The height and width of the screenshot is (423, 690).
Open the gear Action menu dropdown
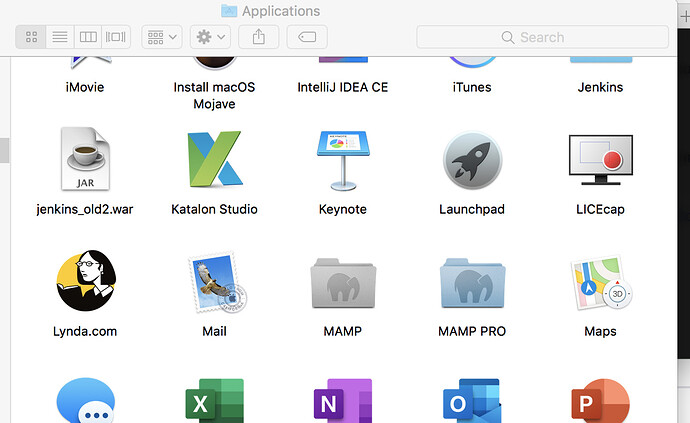(x=210, y=37)
